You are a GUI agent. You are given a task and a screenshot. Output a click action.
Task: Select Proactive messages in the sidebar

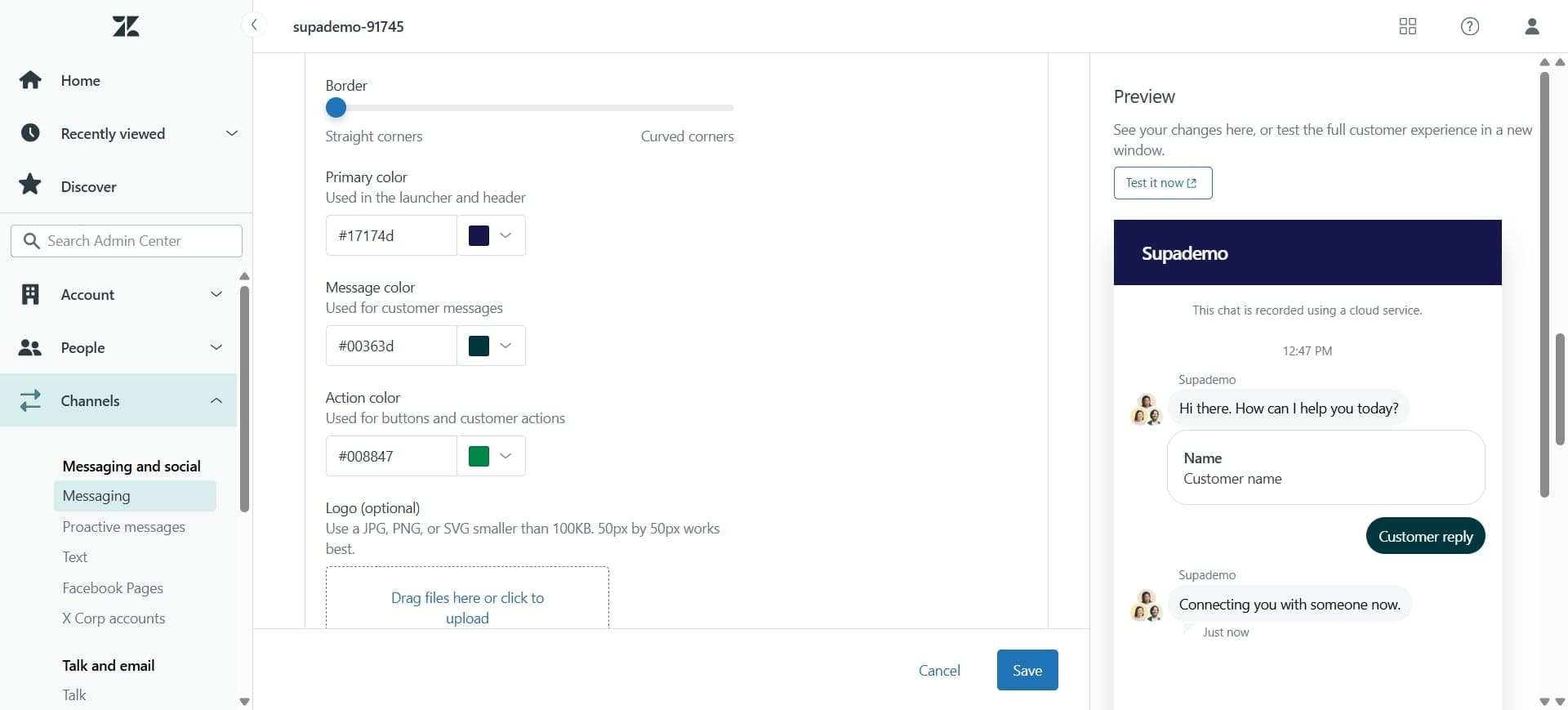[124, 527]
